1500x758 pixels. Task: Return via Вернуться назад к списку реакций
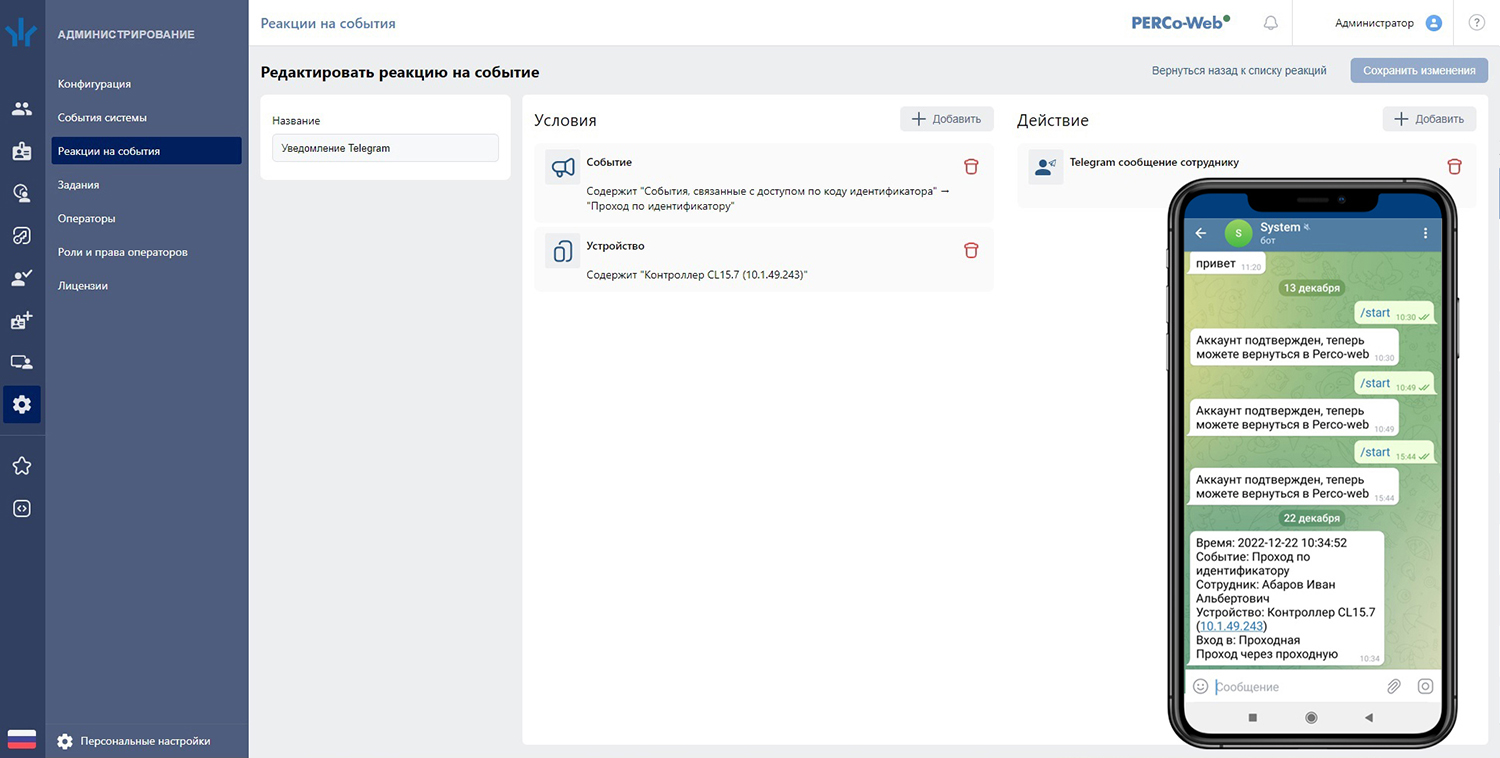click(1239, 71)
